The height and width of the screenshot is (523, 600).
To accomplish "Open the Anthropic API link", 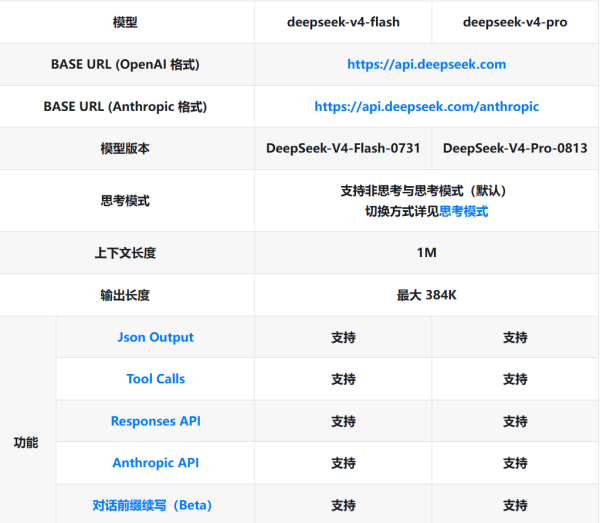I will pos(155,463).
